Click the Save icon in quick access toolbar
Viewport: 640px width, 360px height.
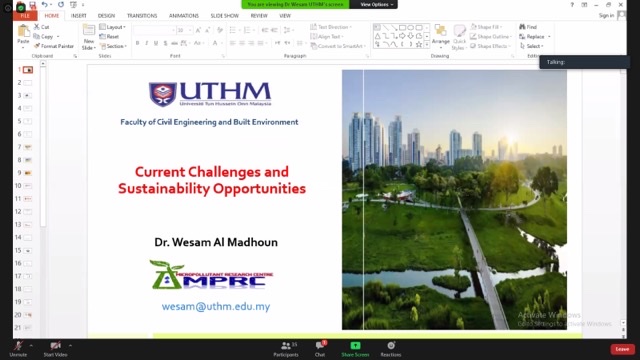tap(32, 5)
